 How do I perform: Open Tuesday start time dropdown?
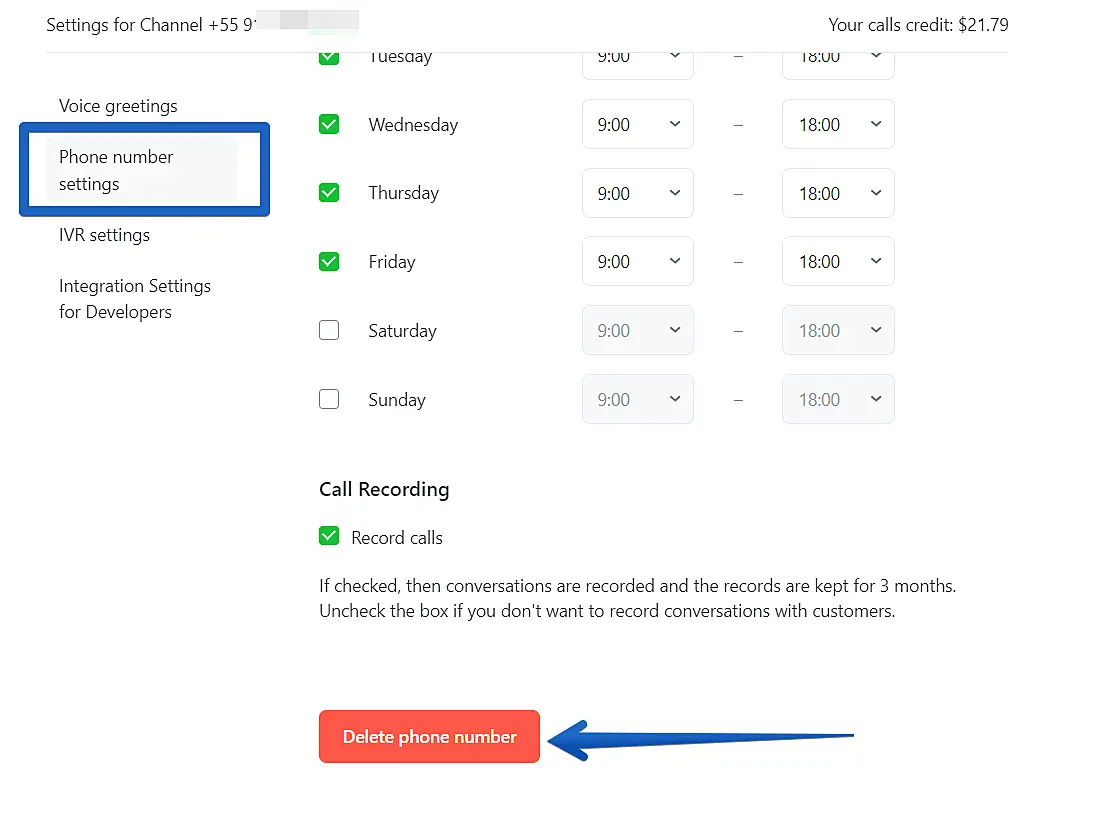638,62
